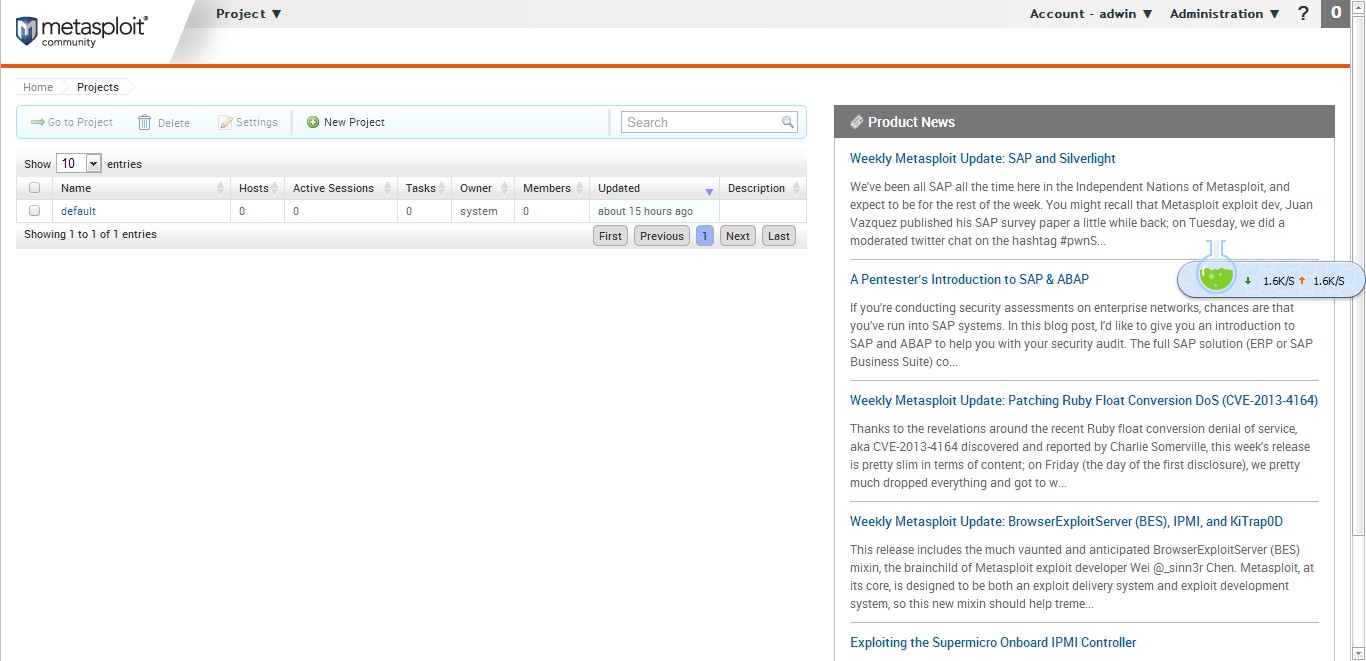Click the search magnifier icon
The width and height of the screenshot is (1366, 661).
click(788, 122)
